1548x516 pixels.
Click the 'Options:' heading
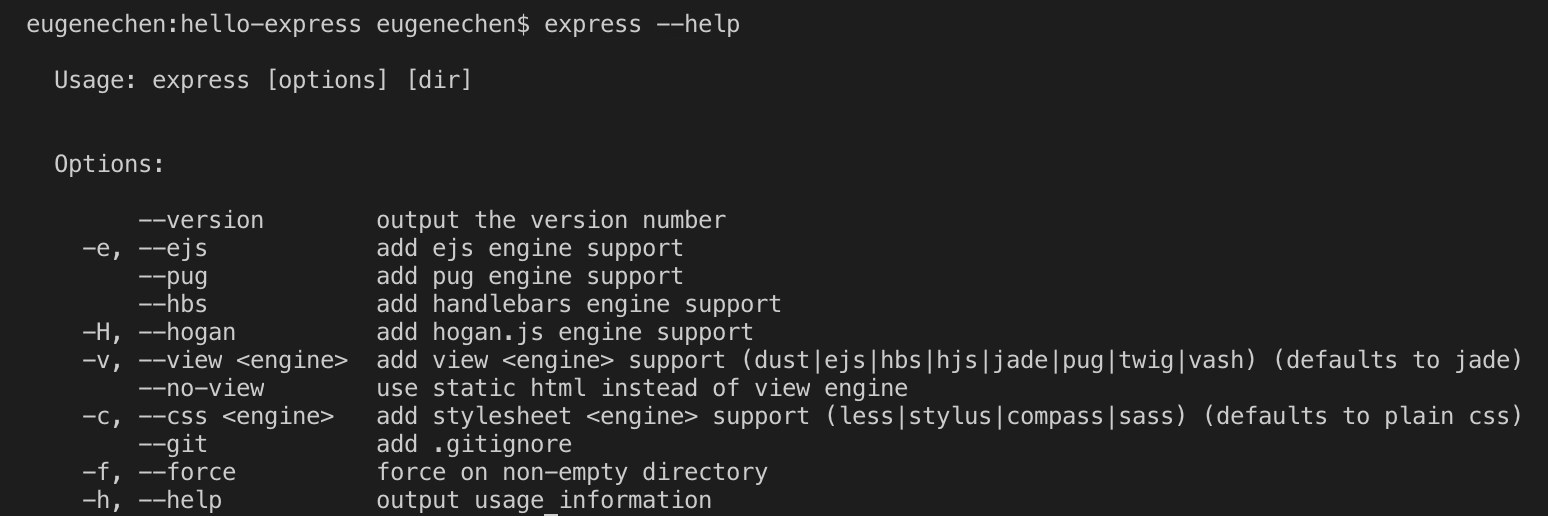(x=109, y=164)
